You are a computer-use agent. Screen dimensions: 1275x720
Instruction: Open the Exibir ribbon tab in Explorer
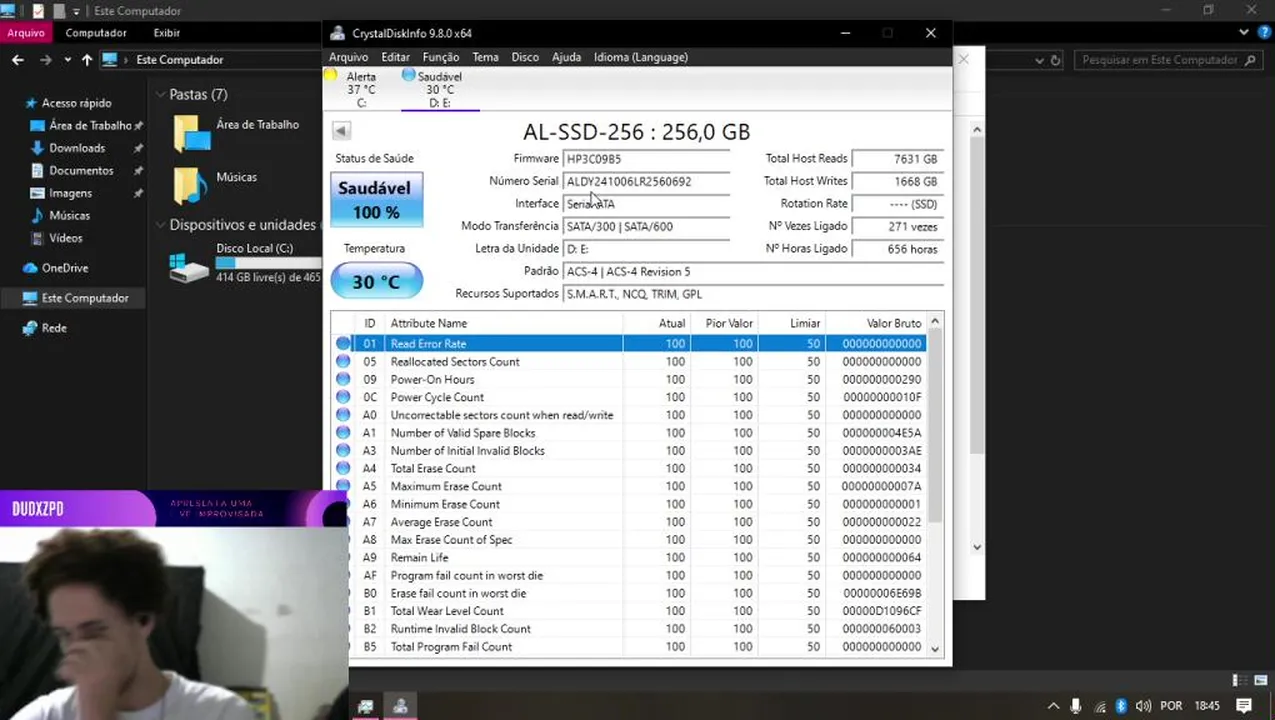(x=167, y=33)
